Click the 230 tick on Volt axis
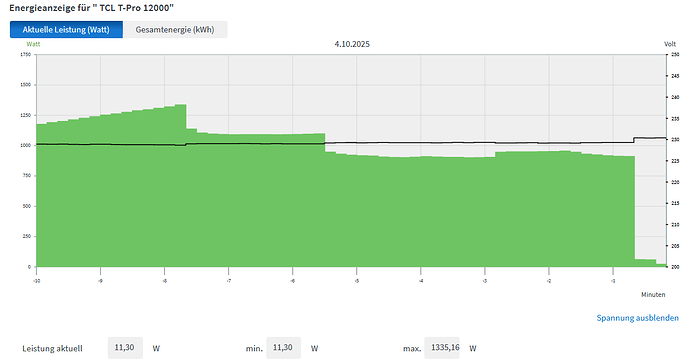690x360 pixels. pyautogui.click(x=675, y=140)
